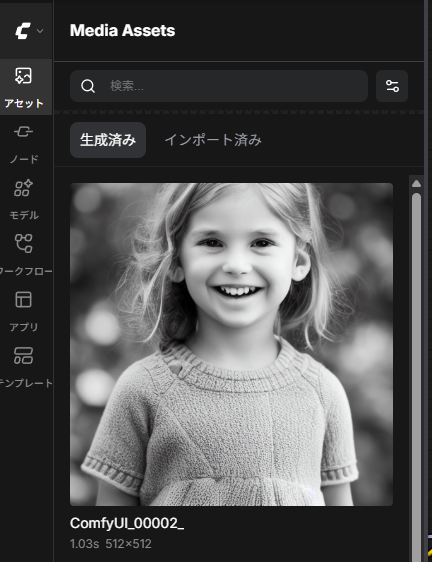This screenshot has width=432, height=562.
Task: Open the ワークフロー sidebar panel
Action: 24,255
